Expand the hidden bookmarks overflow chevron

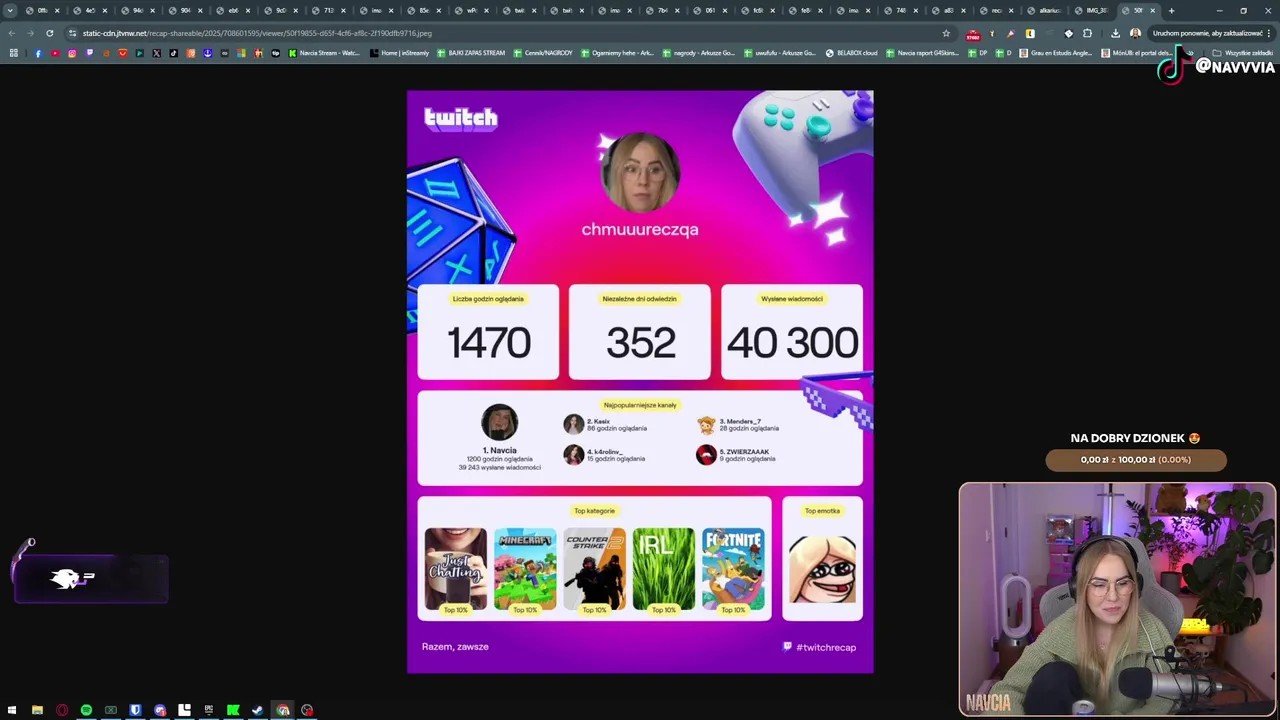click(x=1190, y=53)
